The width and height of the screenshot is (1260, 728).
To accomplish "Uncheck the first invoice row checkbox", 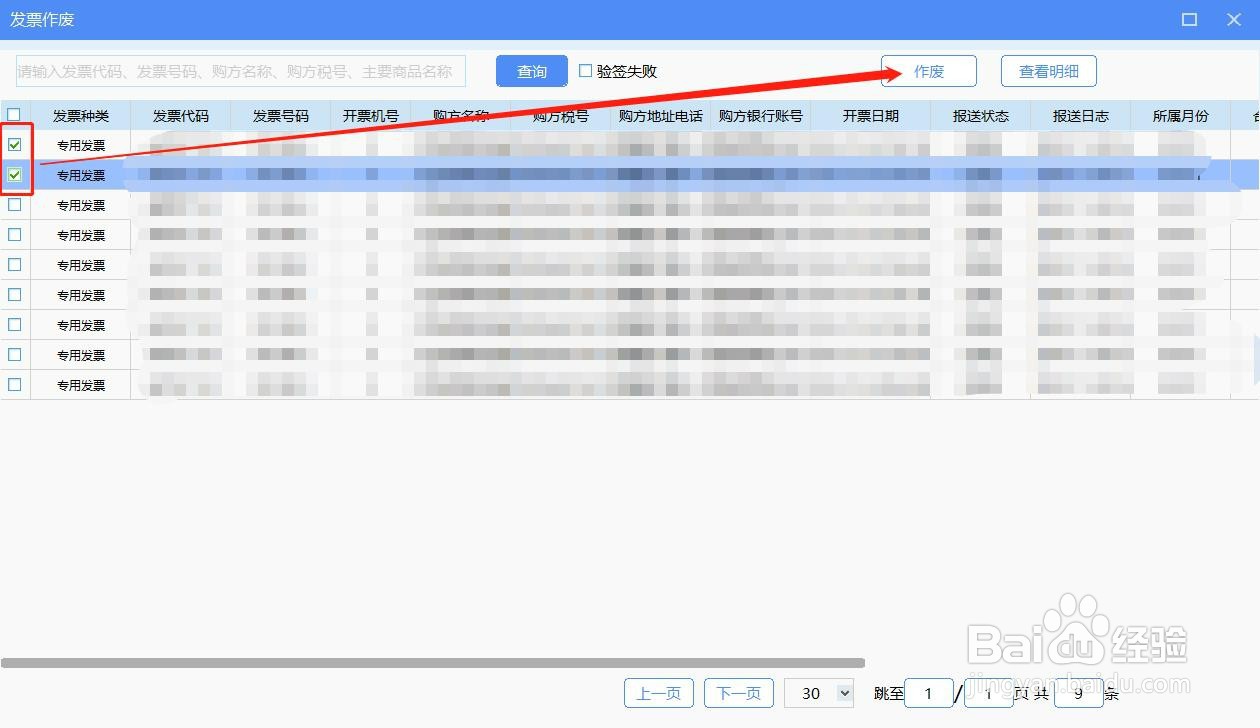I will pos(15,144).
